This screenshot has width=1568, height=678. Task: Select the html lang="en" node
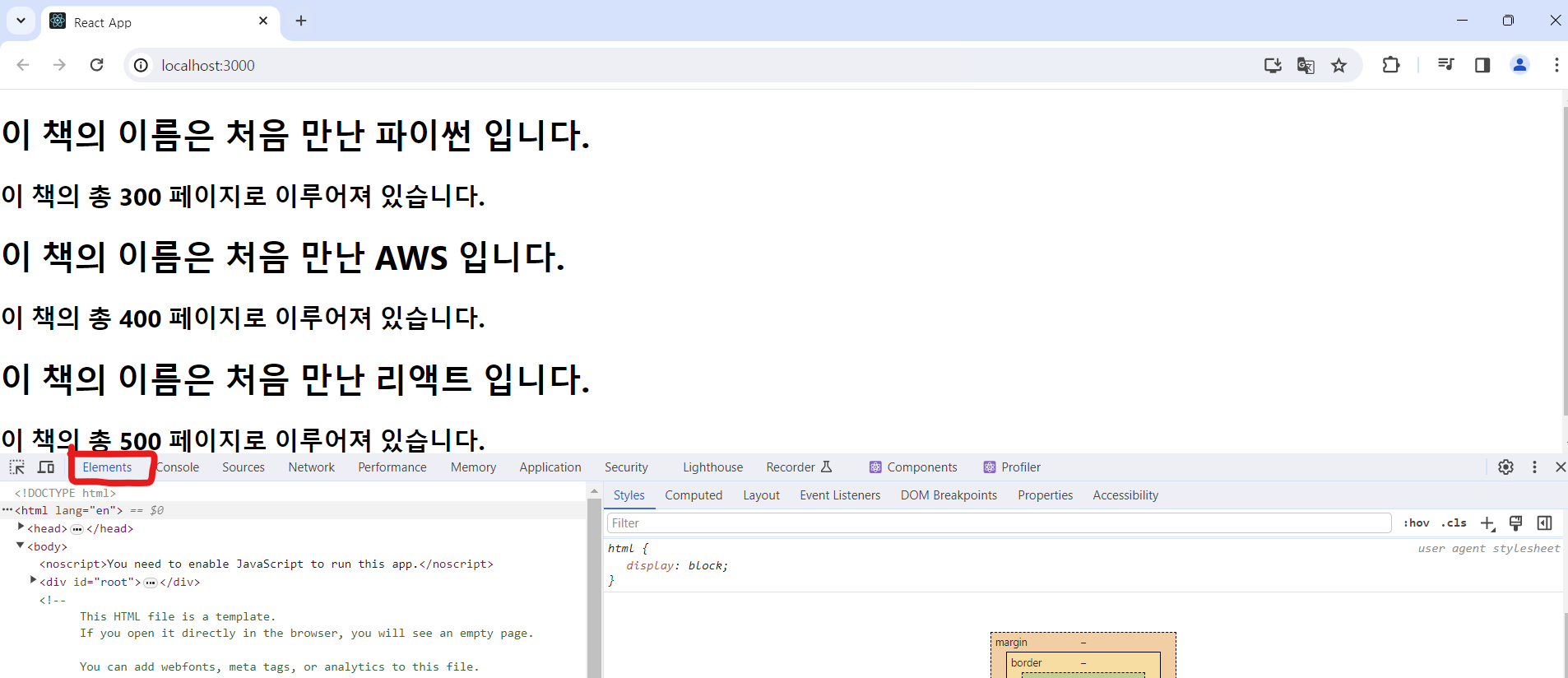69,510
